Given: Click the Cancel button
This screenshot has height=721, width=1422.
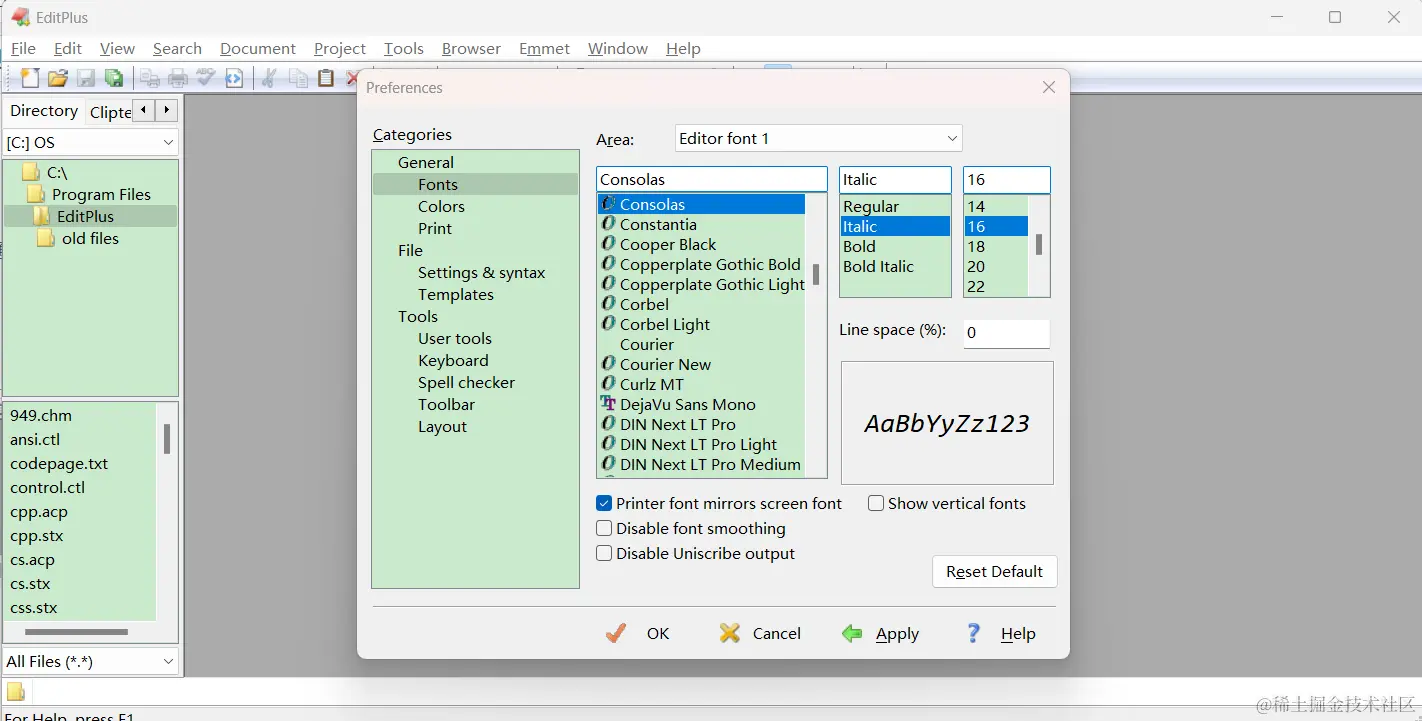Looking at the screenshot, I should click(760, 634).
